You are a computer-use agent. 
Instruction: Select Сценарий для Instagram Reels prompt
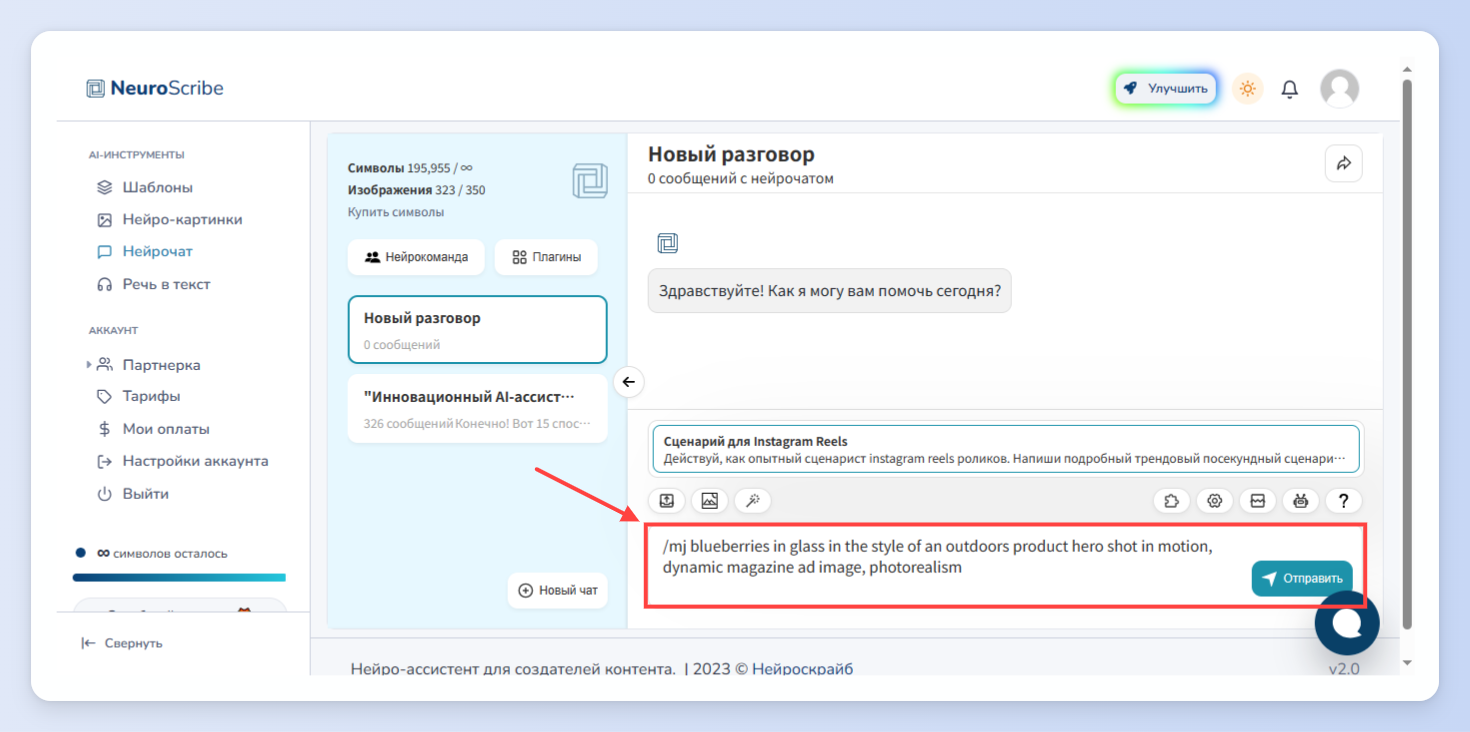pos(1005,450)
